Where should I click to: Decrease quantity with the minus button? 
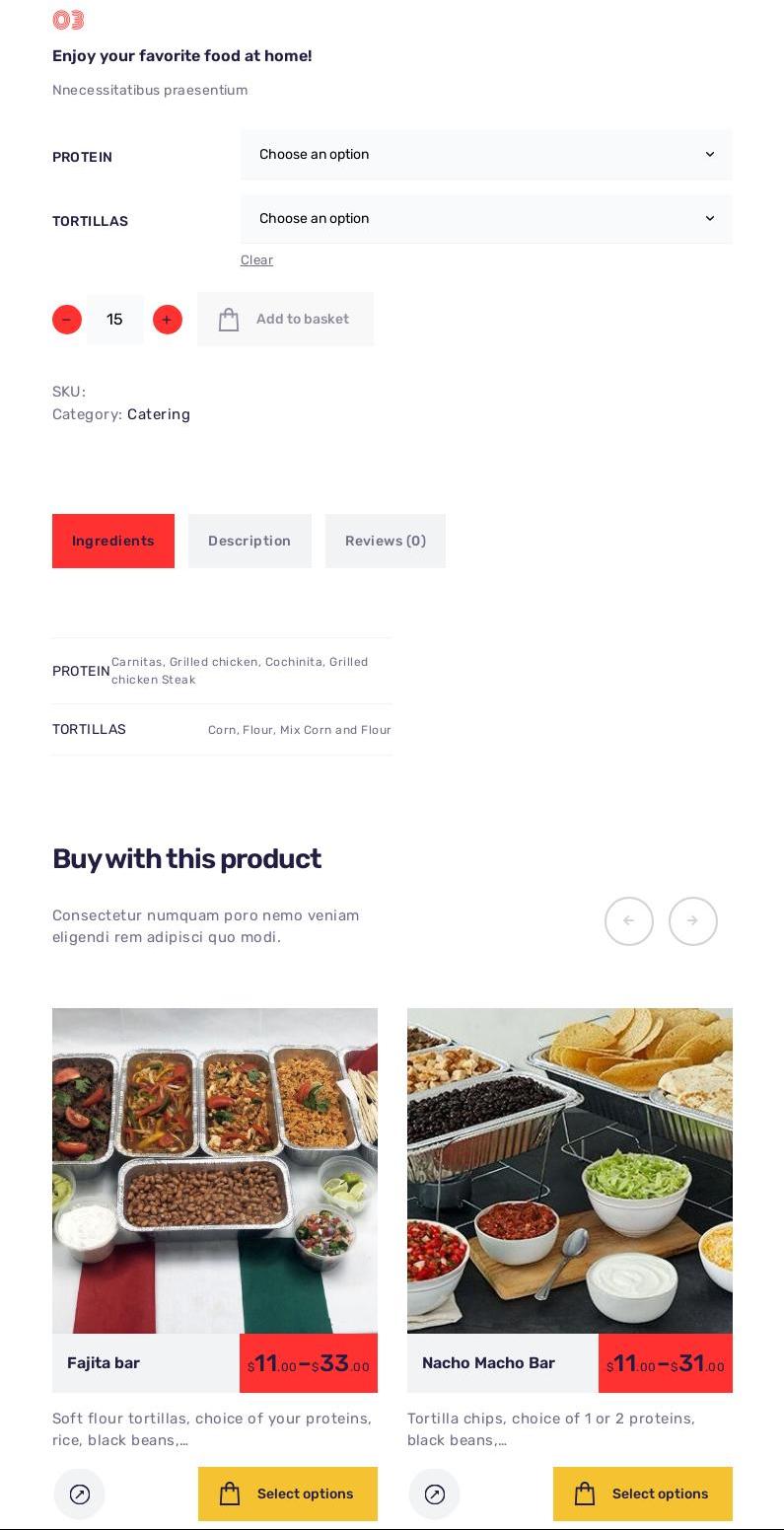coord(67,320)
